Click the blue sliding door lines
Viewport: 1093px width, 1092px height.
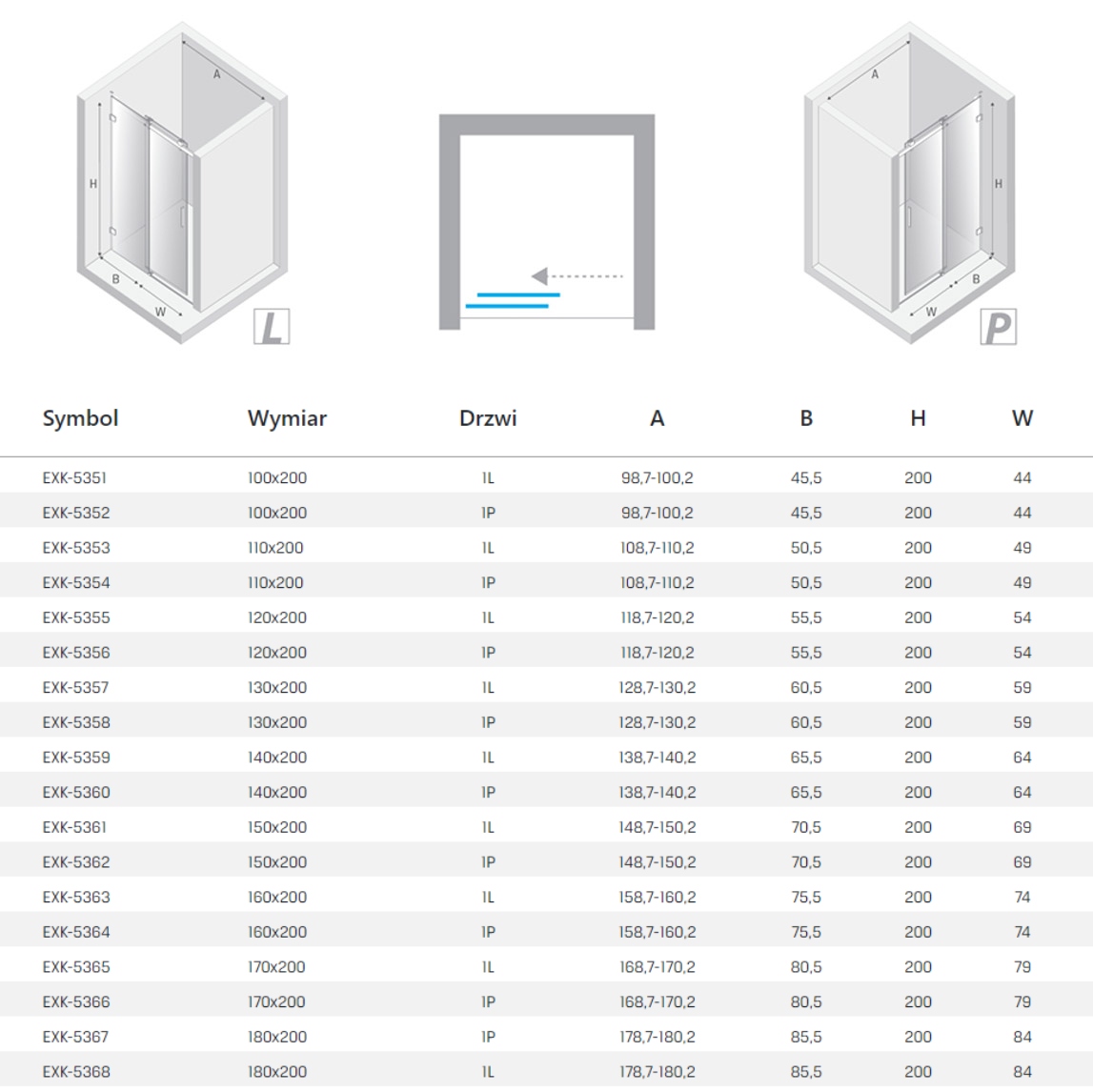click(x=512, y=300)
